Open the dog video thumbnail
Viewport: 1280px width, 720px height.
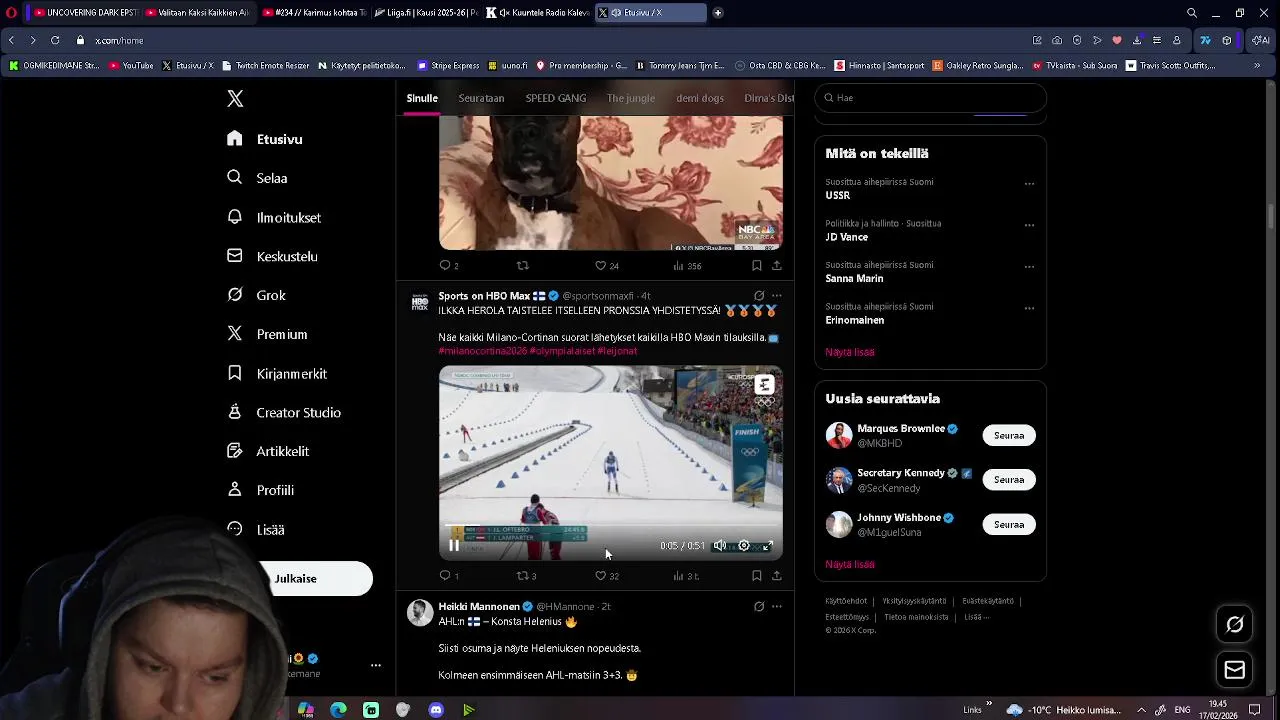611,182
